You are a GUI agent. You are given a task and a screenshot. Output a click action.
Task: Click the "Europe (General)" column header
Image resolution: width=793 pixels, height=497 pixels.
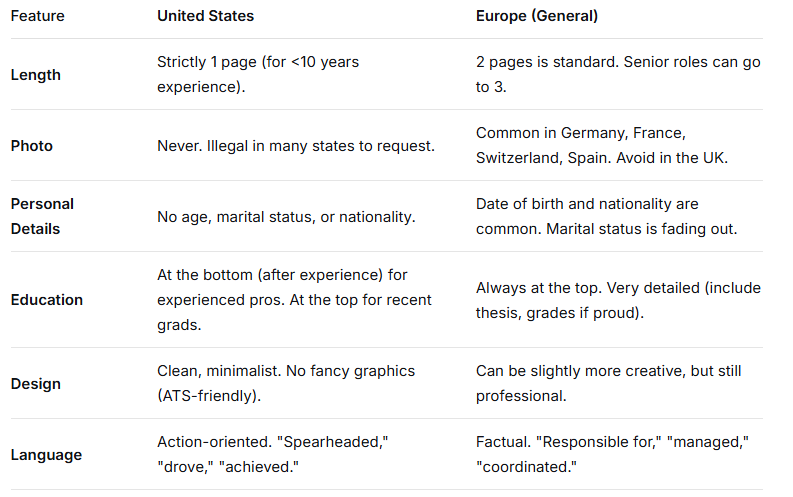tap(538, 16)
